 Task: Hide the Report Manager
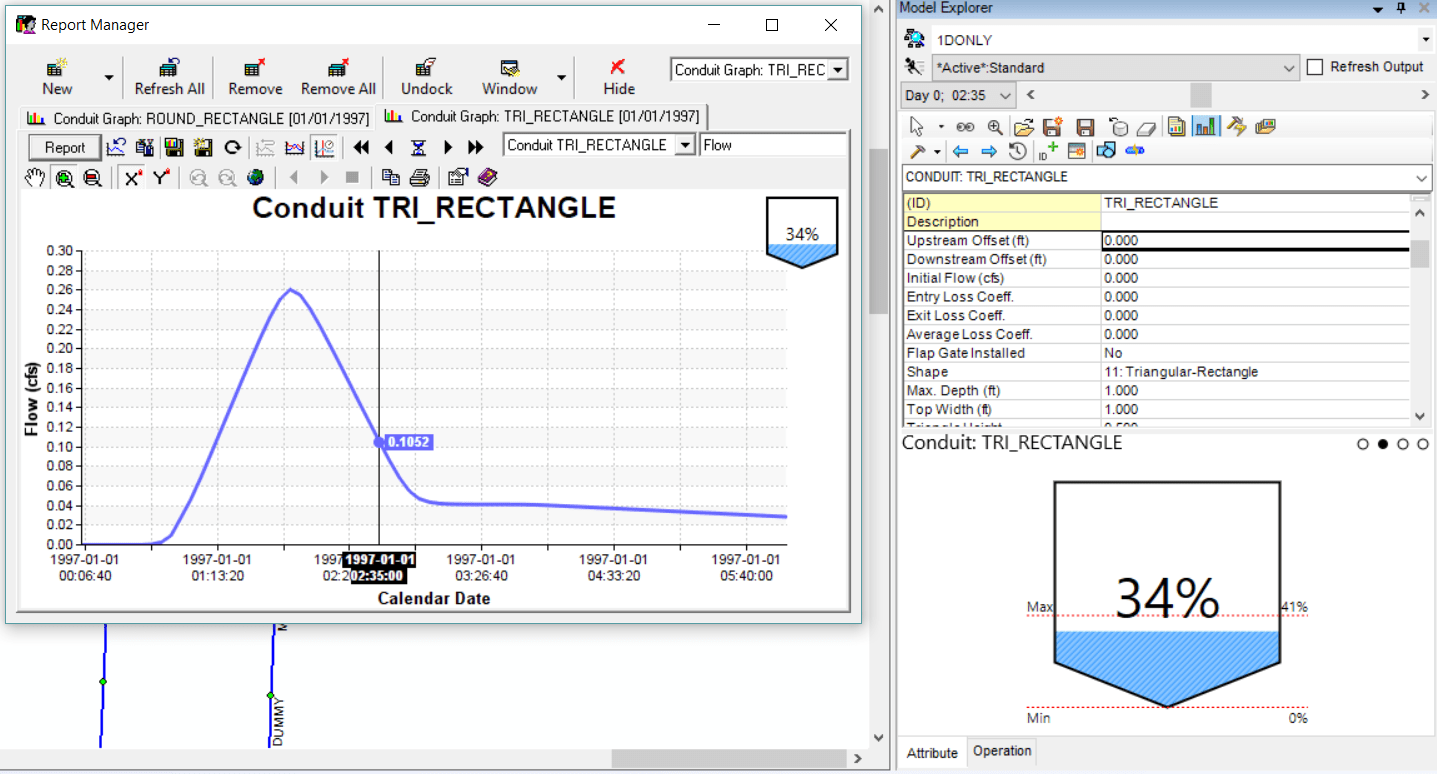point(619,77)
